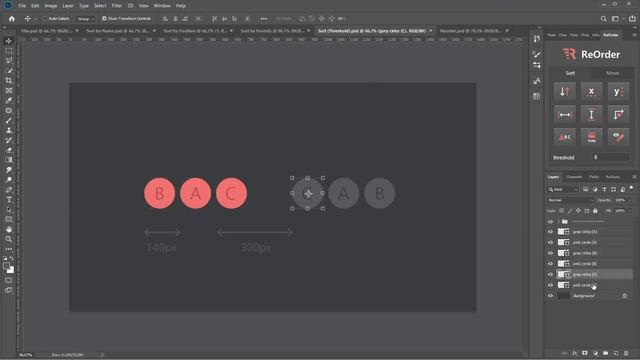Switch to the Channels tab
This screenshot has height=360, width=640.
click(574, 177)
